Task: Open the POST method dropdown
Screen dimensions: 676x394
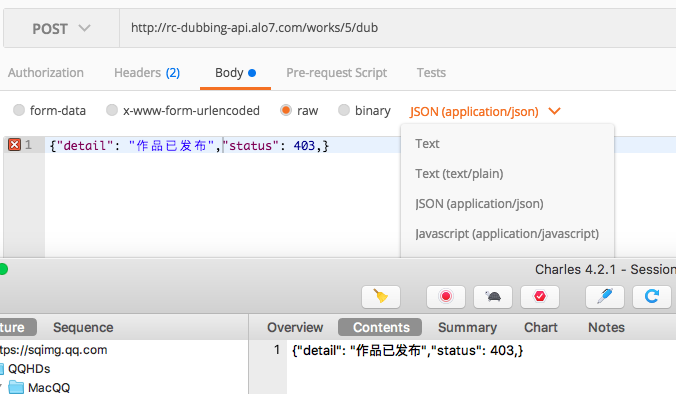Action: pyautogui.click(x=61, y=28)
